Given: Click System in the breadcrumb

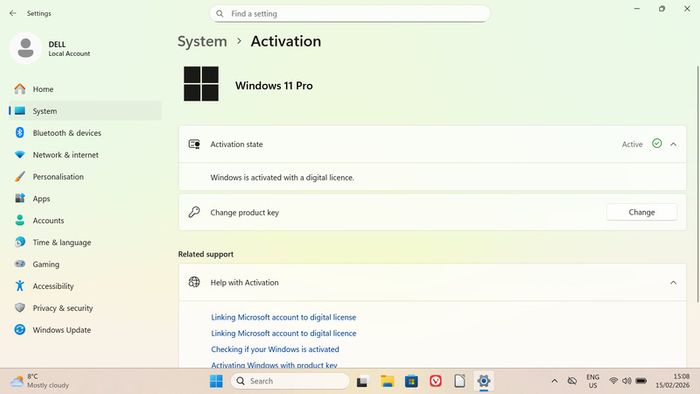Looking at the screenshot, I should [202, 41].
